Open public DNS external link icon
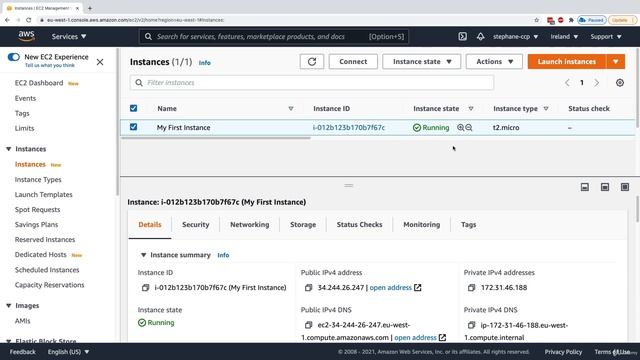 point(442,338)
